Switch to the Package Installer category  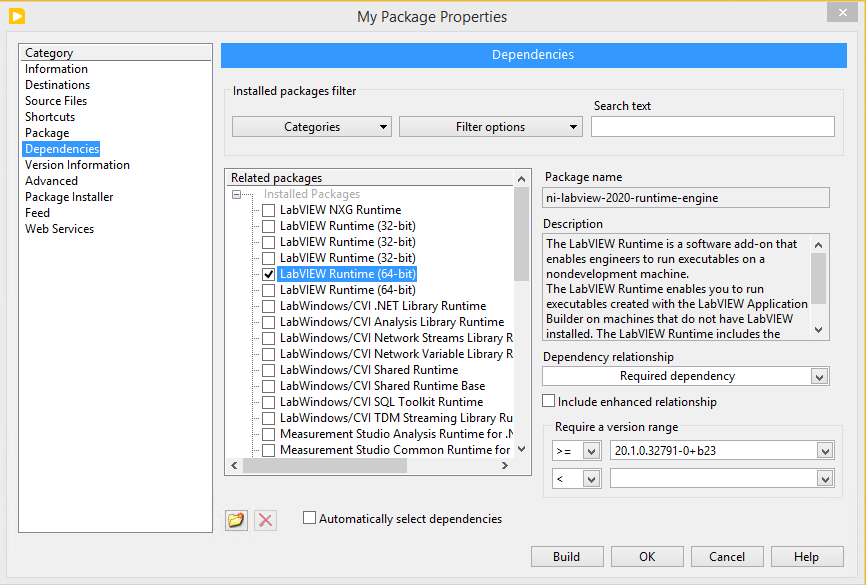tap(69, 196)
